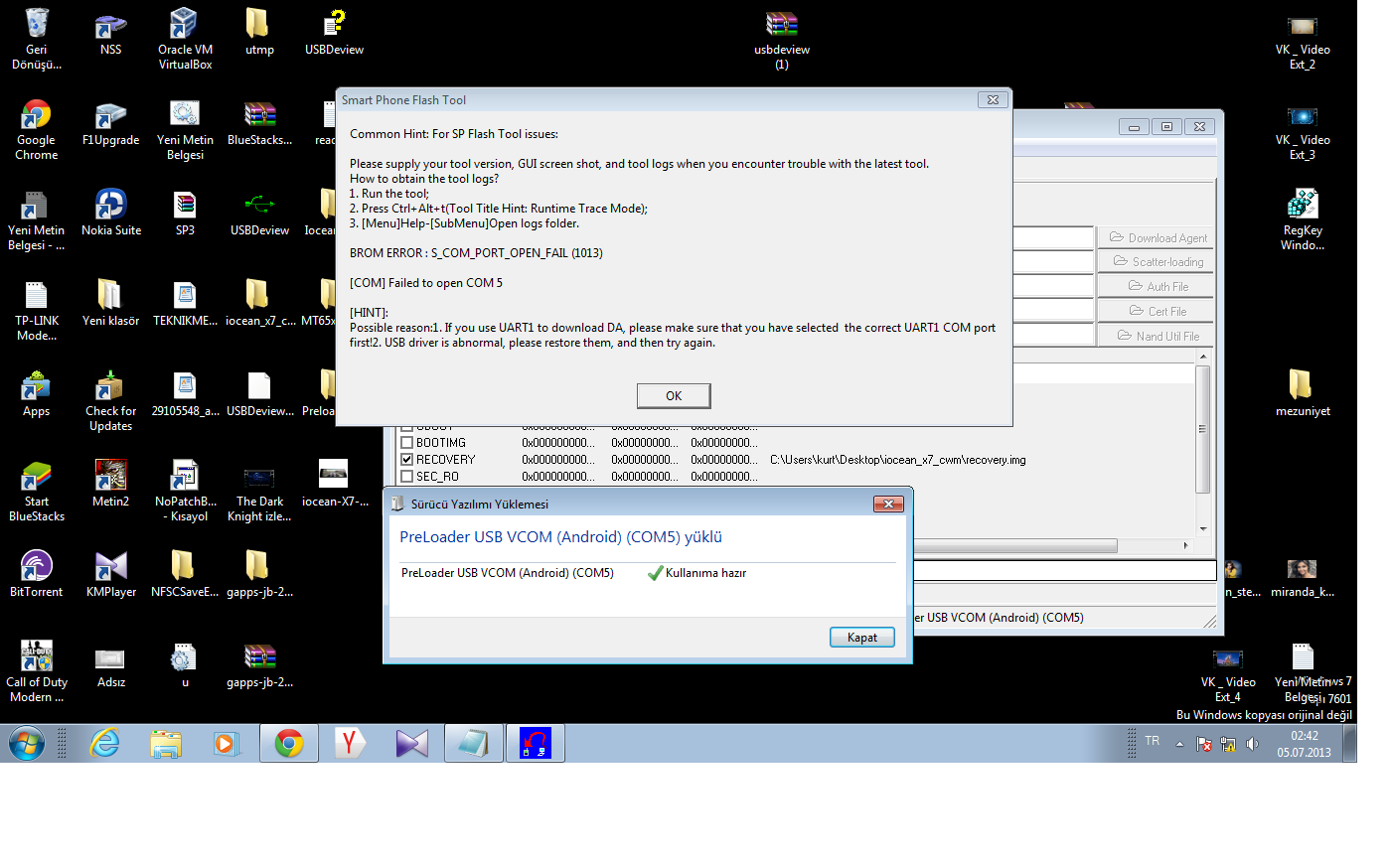
Task: Open the Metin2 desktop icon
Action: [x=110, y=484]
